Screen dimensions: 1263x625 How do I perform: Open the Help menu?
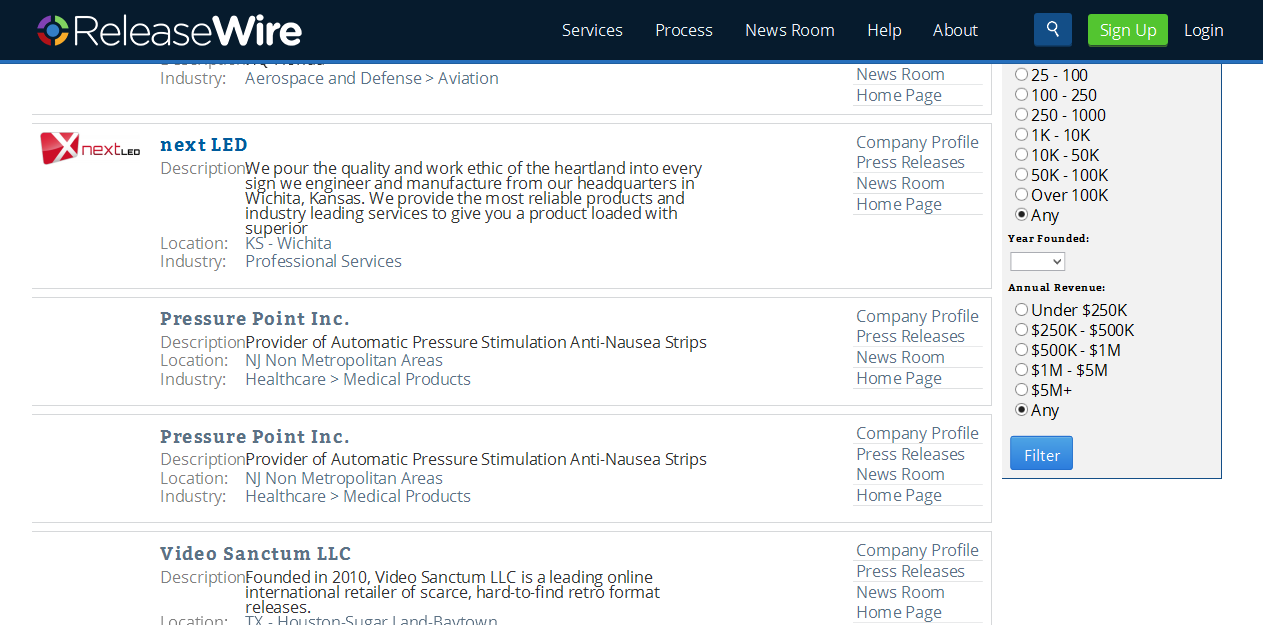[x=884, y=30]
